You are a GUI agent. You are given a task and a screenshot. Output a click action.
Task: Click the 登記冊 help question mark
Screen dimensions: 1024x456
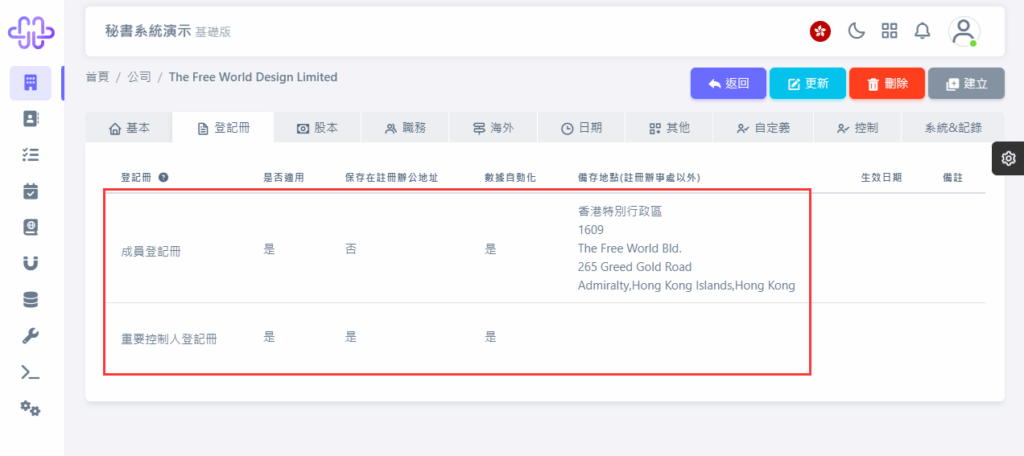pos(163,177)
